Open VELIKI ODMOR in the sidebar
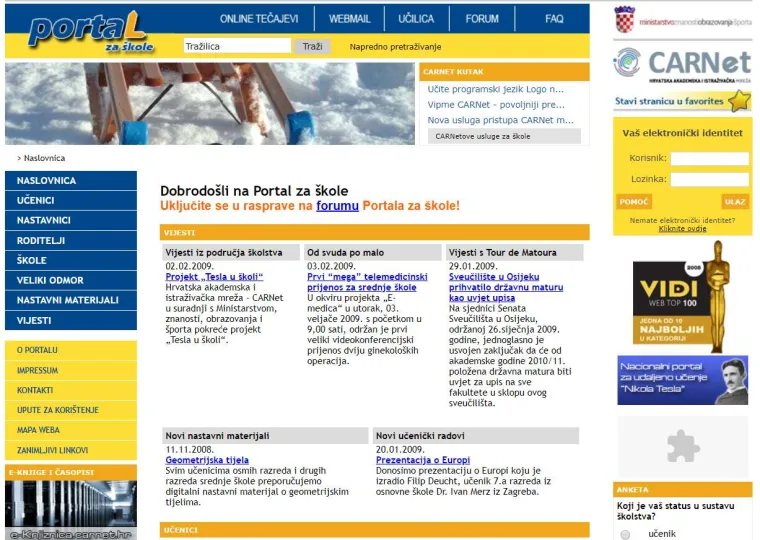760x540 pixels. point(71,280)
